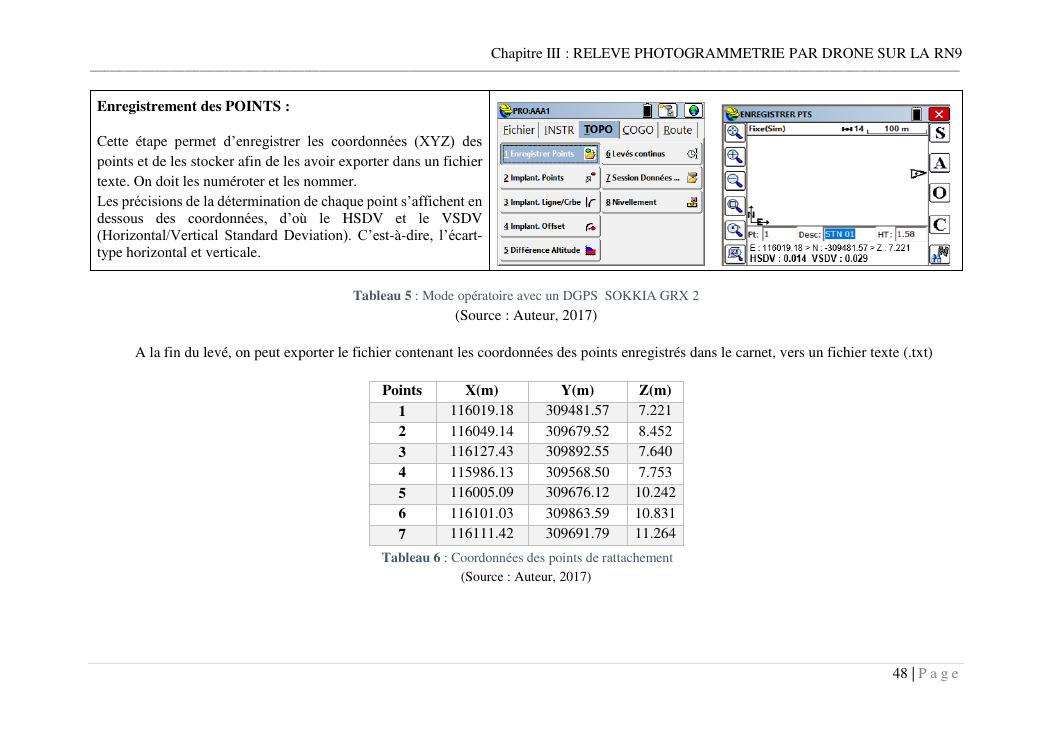Zoom in with the plus magnifier
This screenshot has height=745, width=1053.
(734, 156)
